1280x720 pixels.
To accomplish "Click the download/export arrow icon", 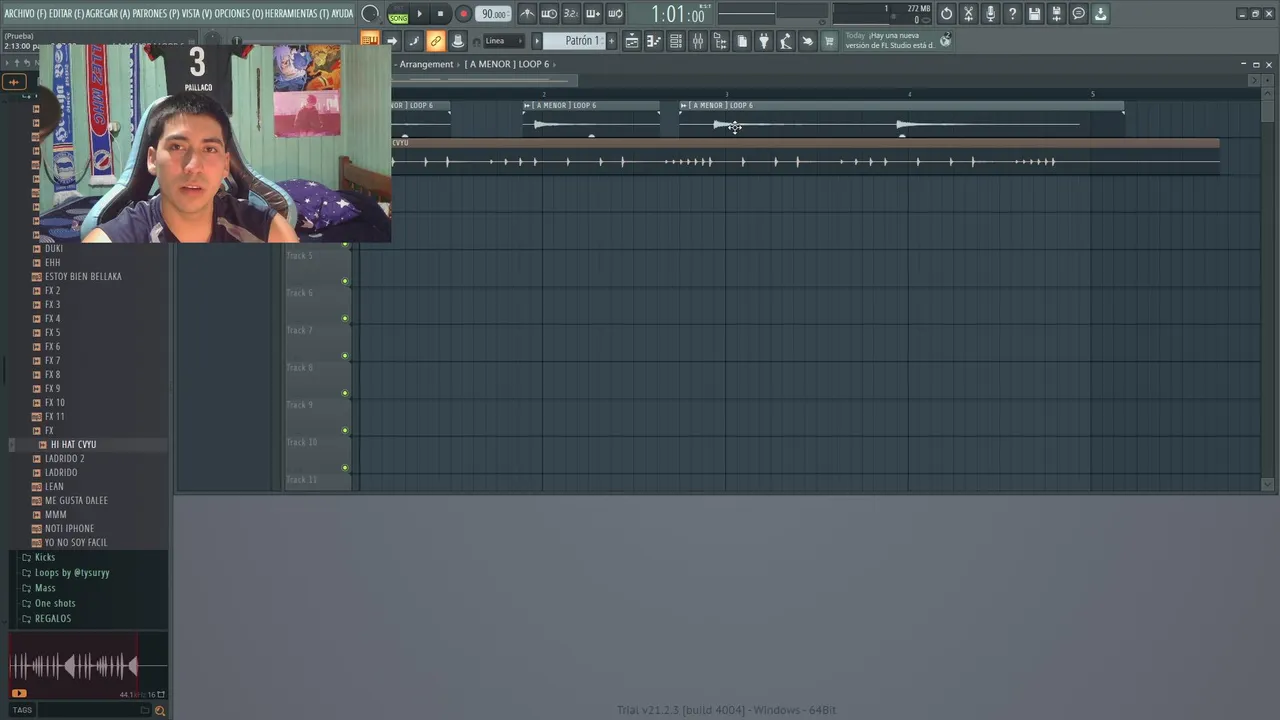I will click(x=1100, y=14).
